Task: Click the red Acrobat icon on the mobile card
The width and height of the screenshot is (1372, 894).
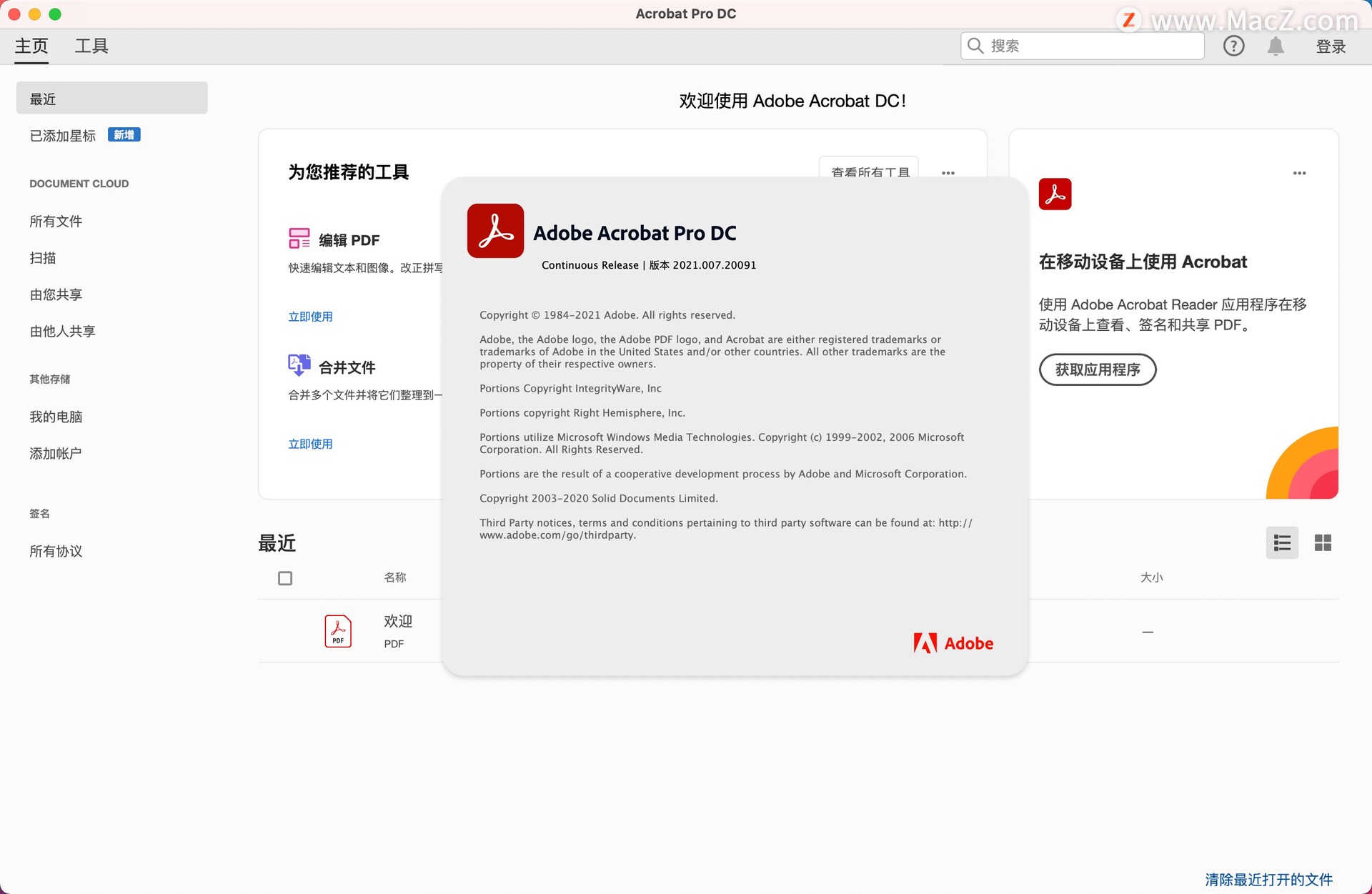Action: tap(1054, 194)
